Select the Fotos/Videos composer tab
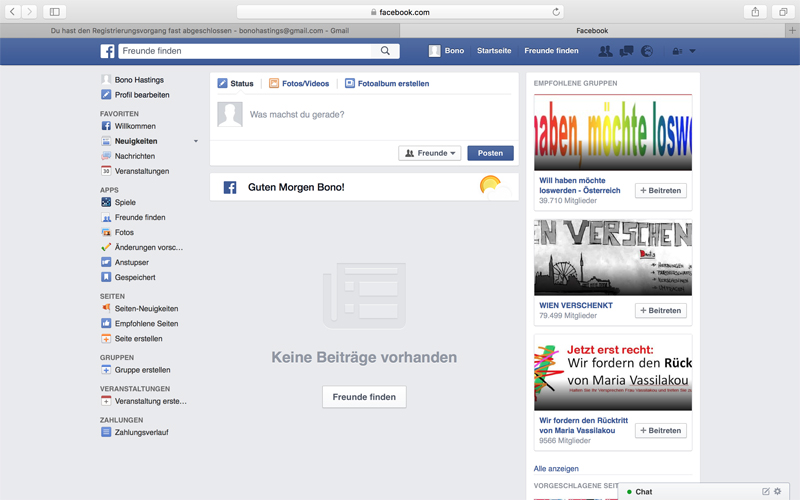This screenshot has height=500, width=800. [299, 83]
